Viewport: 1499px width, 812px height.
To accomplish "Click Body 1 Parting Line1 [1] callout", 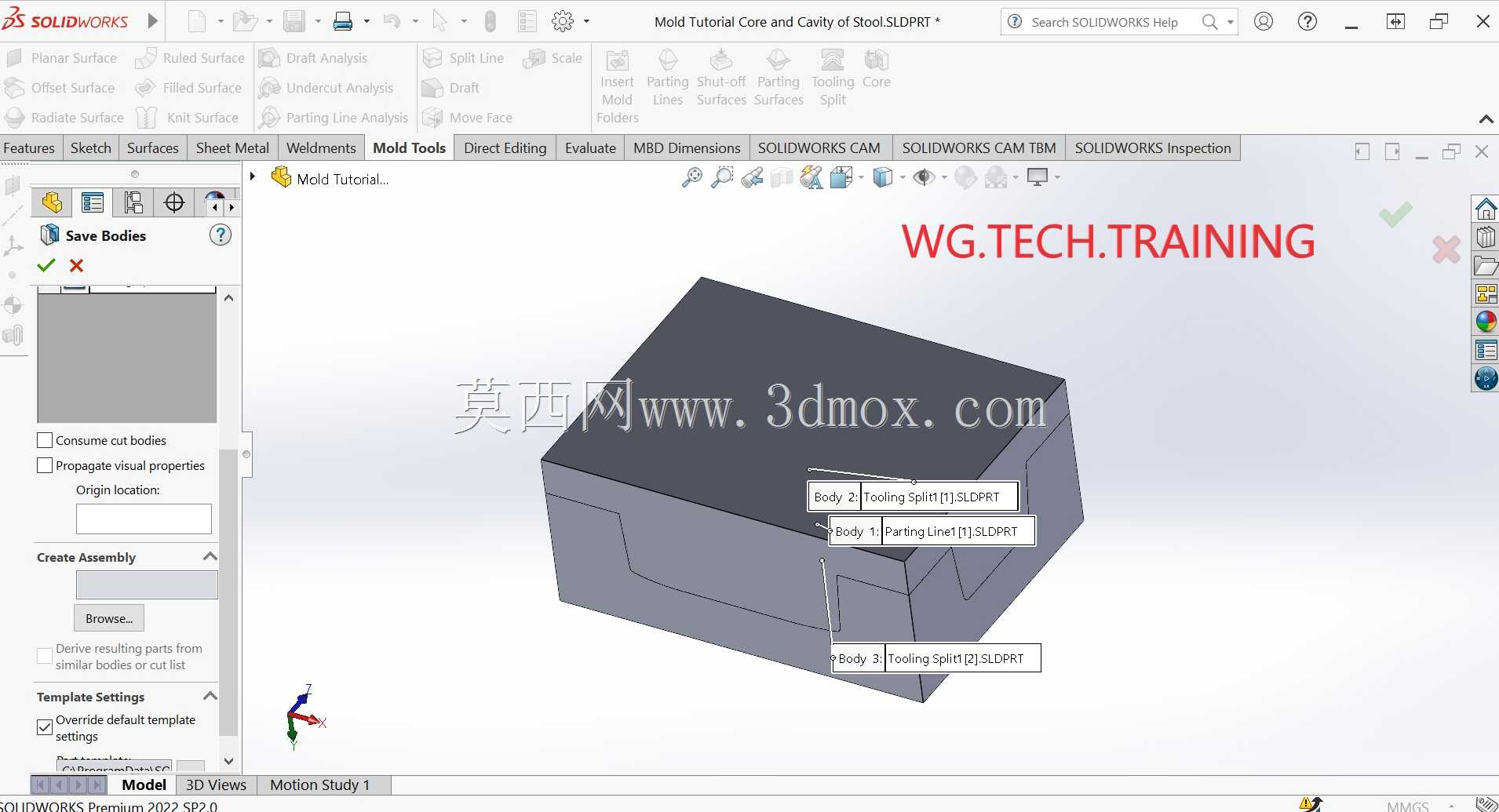I will [932, 531].
